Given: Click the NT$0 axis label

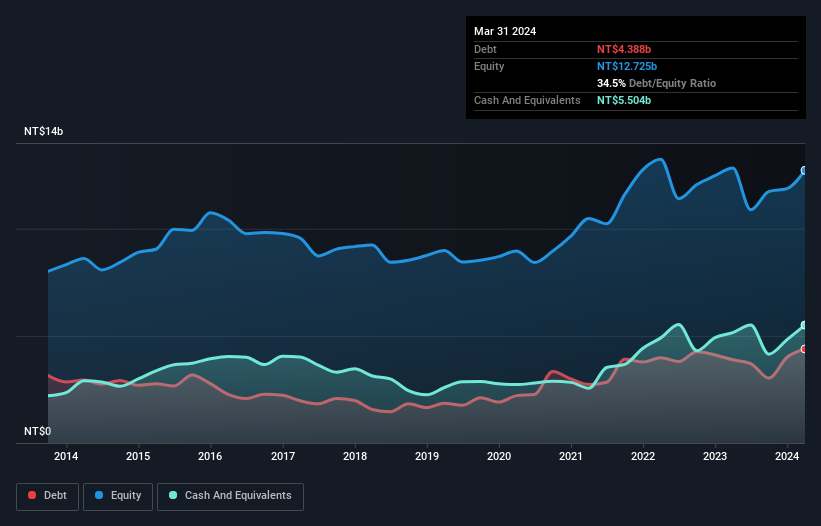Looking at the screenshot, I should [x=38, y=431].
